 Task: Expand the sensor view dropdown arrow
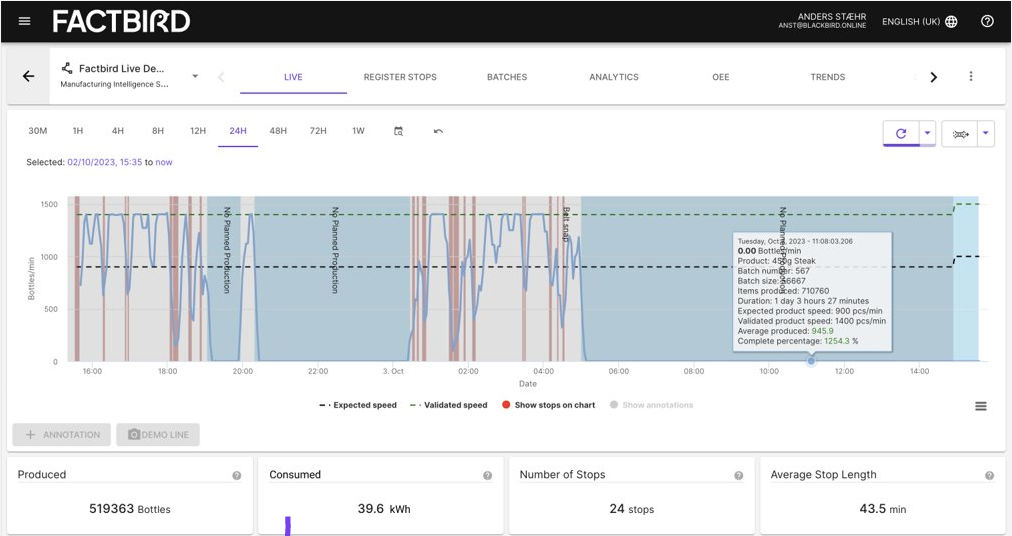(x=986, y=134)
